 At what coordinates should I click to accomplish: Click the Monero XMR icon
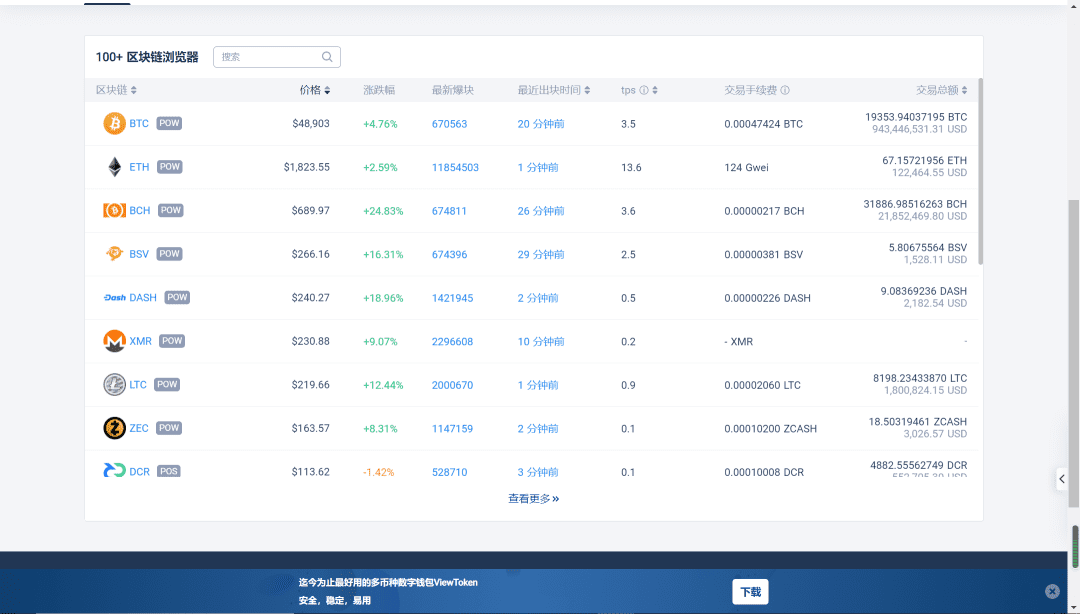pyautogui.click(x=114, y=341)
